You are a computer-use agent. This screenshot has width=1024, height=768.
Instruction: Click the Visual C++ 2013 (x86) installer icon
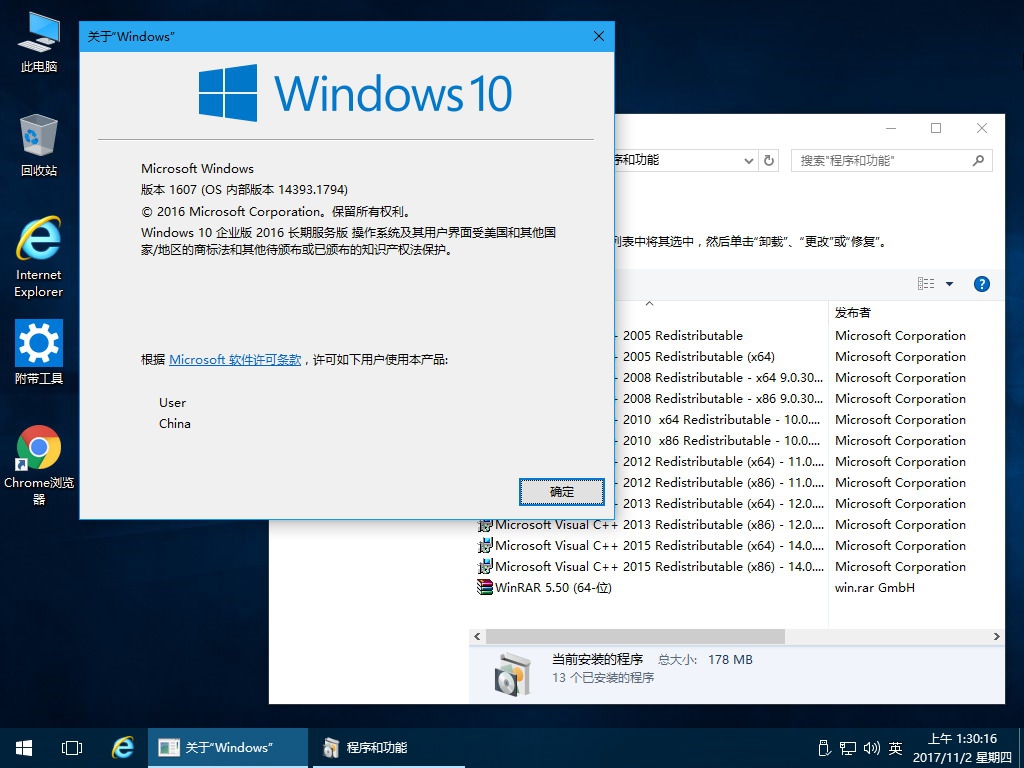pos(485,525)
